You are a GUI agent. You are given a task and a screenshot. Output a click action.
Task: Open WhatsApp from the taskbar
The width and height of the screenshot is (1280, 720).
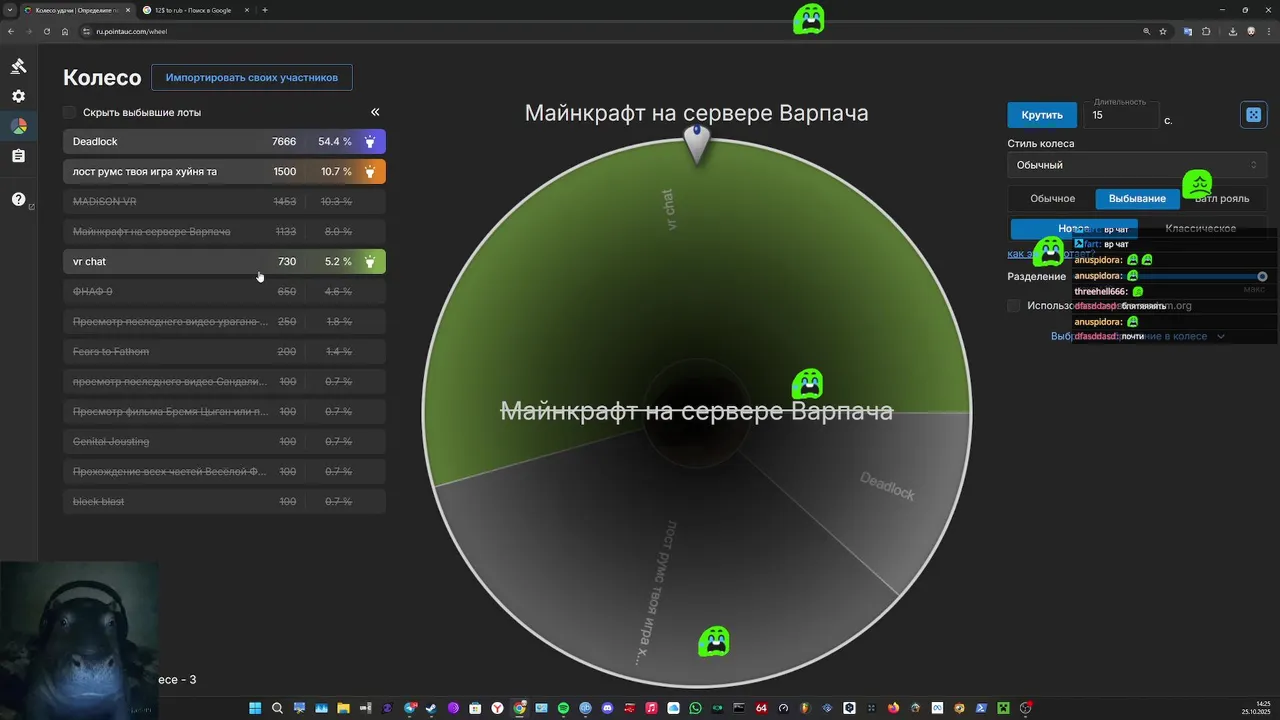(696, 708)
